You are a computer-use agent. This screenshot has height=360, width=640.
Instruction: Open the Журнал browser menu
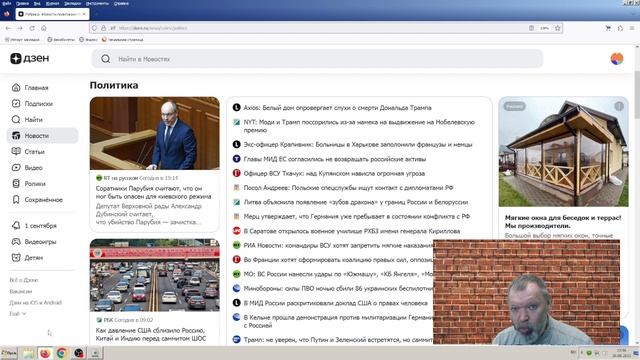(x=52, y=3)
